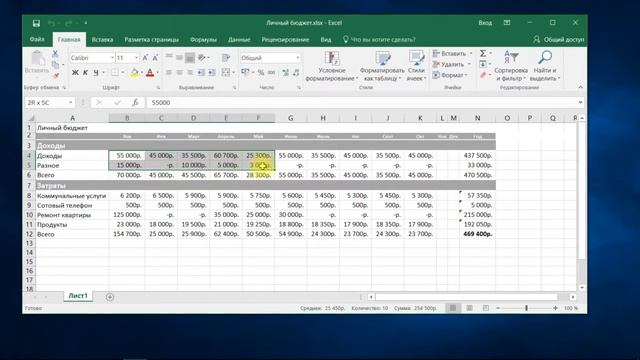Apply red font color A icon
The image size is (640, 360).
(150, 73)
